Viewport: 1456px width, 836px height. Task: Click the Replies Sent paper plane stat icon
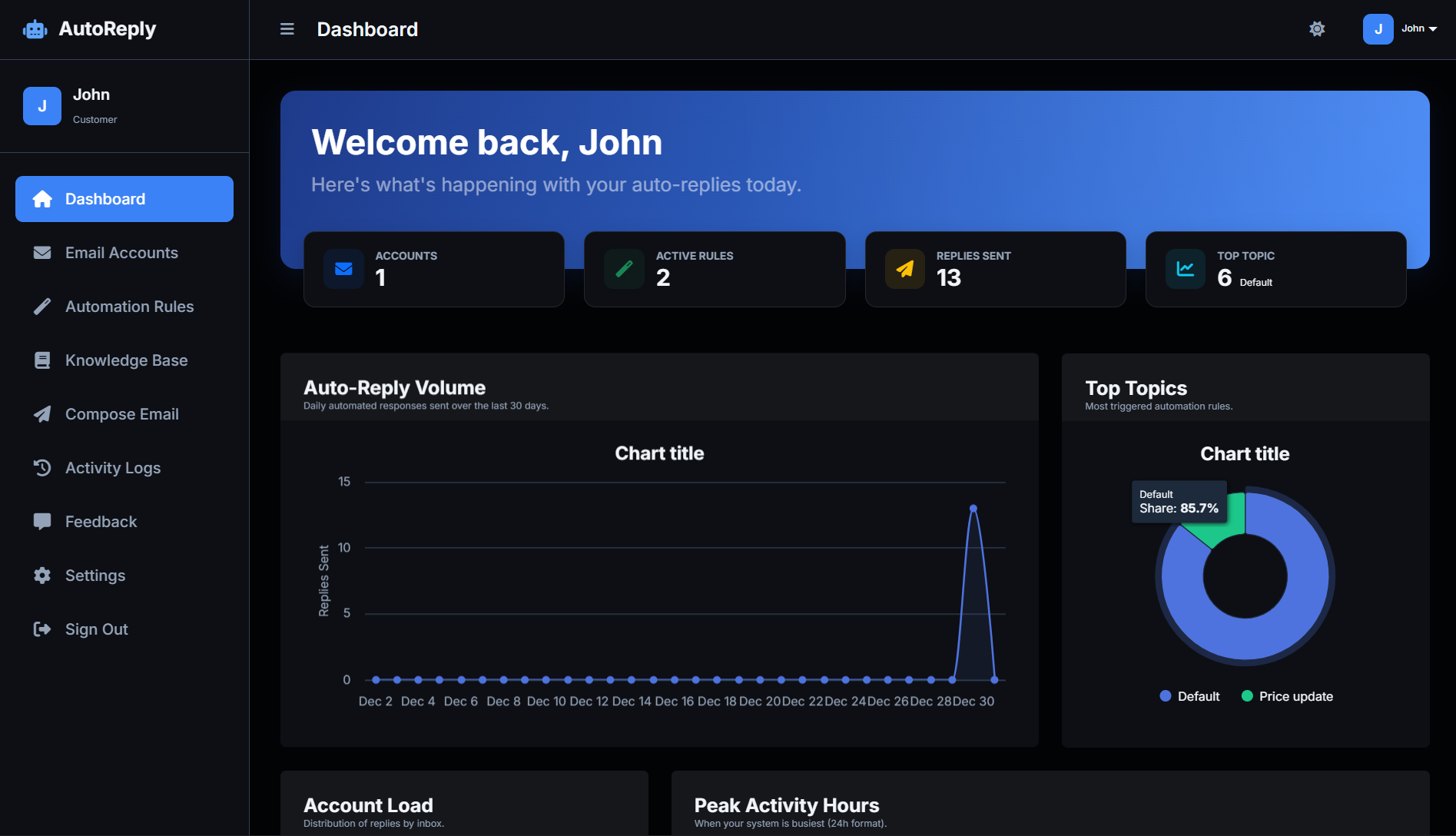click(x=904, y=269)
